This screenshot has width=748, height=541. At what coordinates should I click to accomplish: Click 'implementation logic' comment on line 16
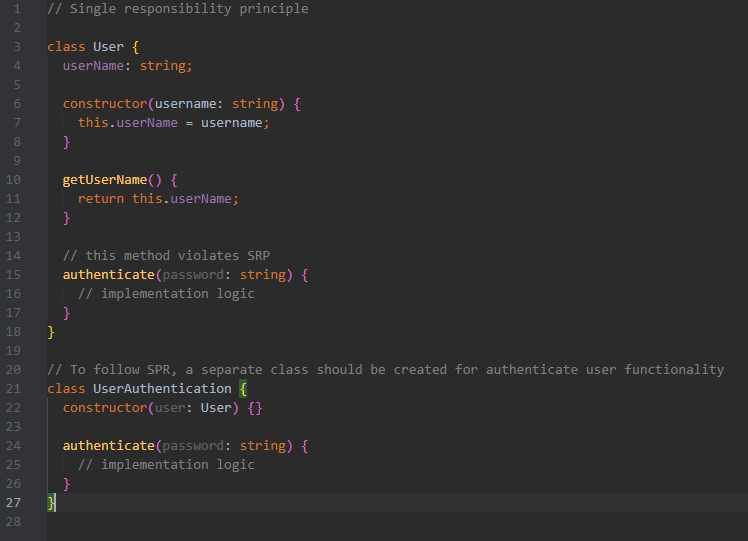point(166,293)
